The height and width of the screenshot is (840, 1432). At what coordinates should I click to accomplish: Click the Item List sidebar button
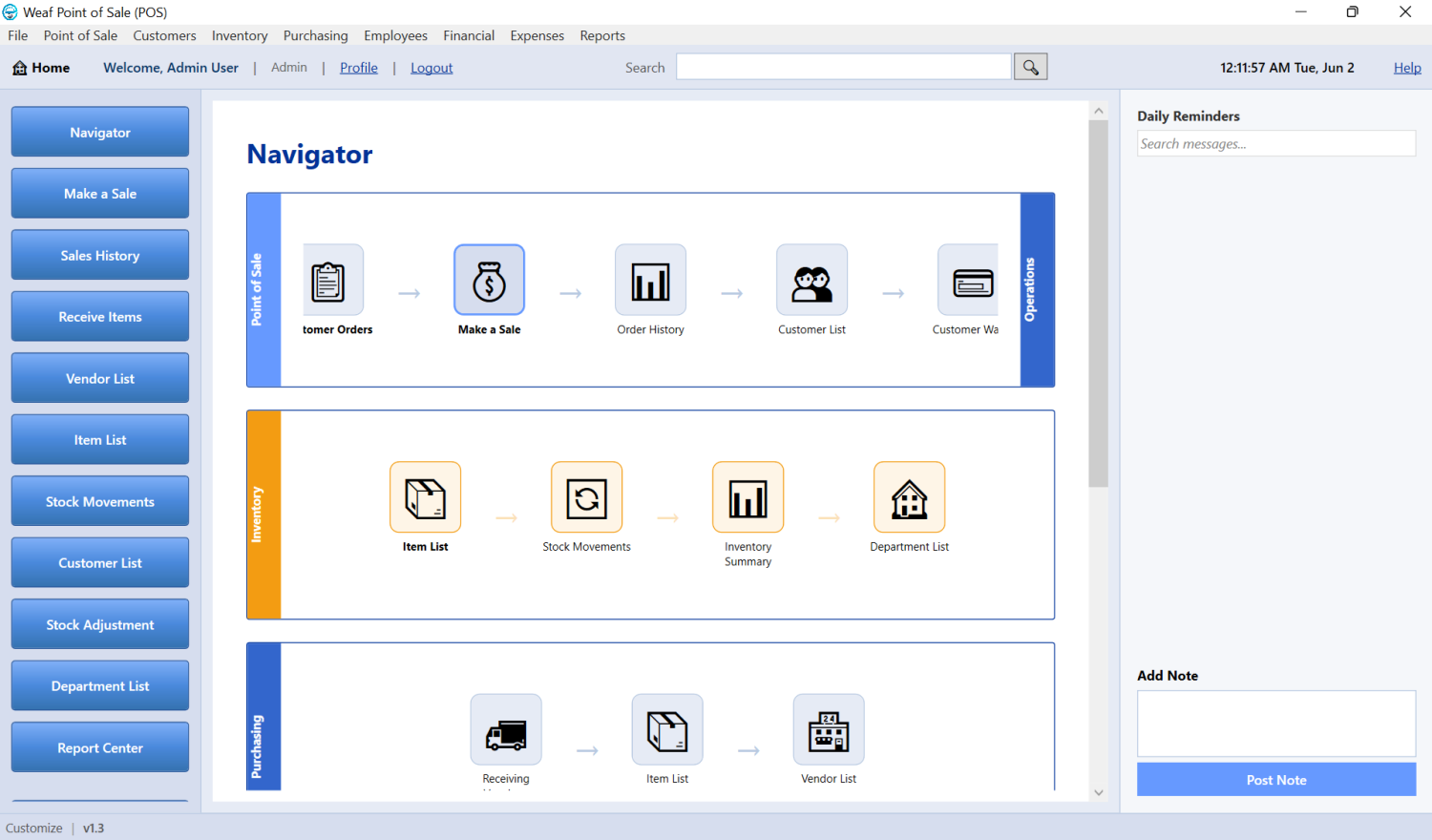click(100, 440)
